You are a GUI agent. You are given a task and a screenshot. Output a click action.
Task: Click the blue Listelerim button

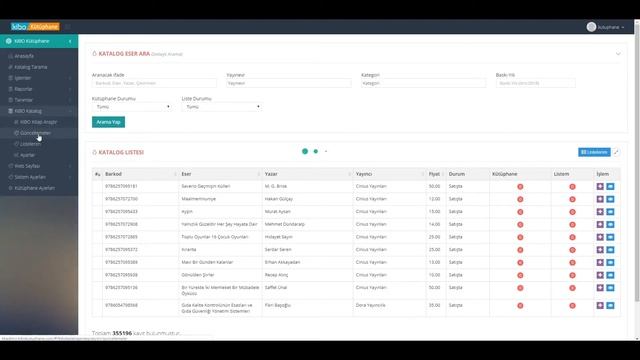coord(594,152)
